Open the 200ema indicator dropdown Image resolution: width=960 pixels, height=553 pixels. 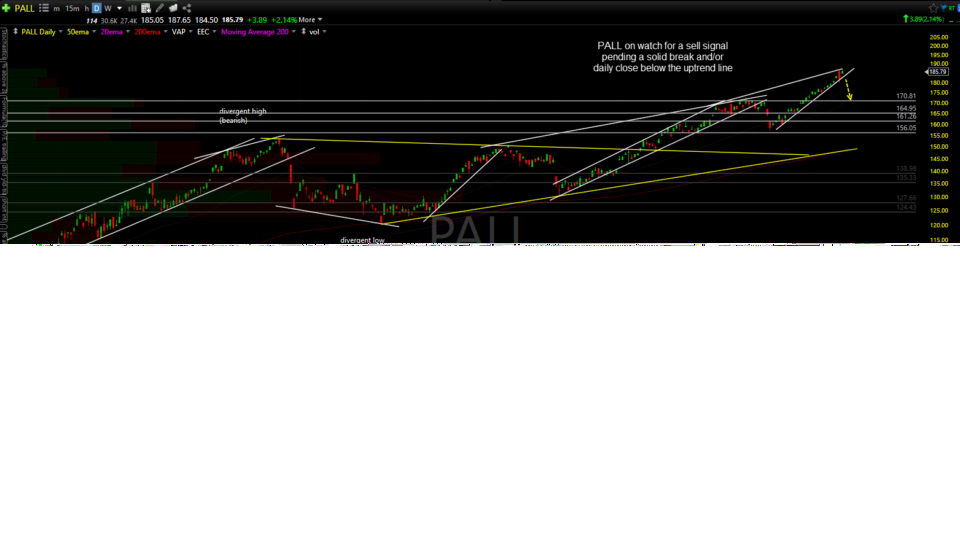(x=165, y=32)
